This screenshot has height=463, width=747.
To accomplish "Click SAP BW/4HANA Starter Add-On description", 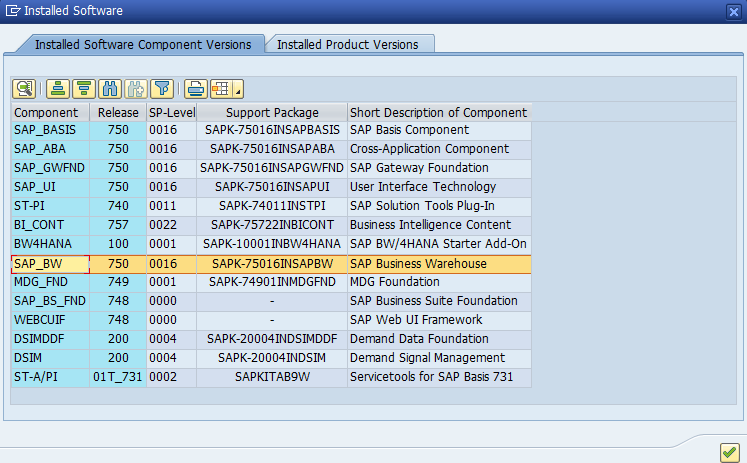I will click(x=439, y=244).
